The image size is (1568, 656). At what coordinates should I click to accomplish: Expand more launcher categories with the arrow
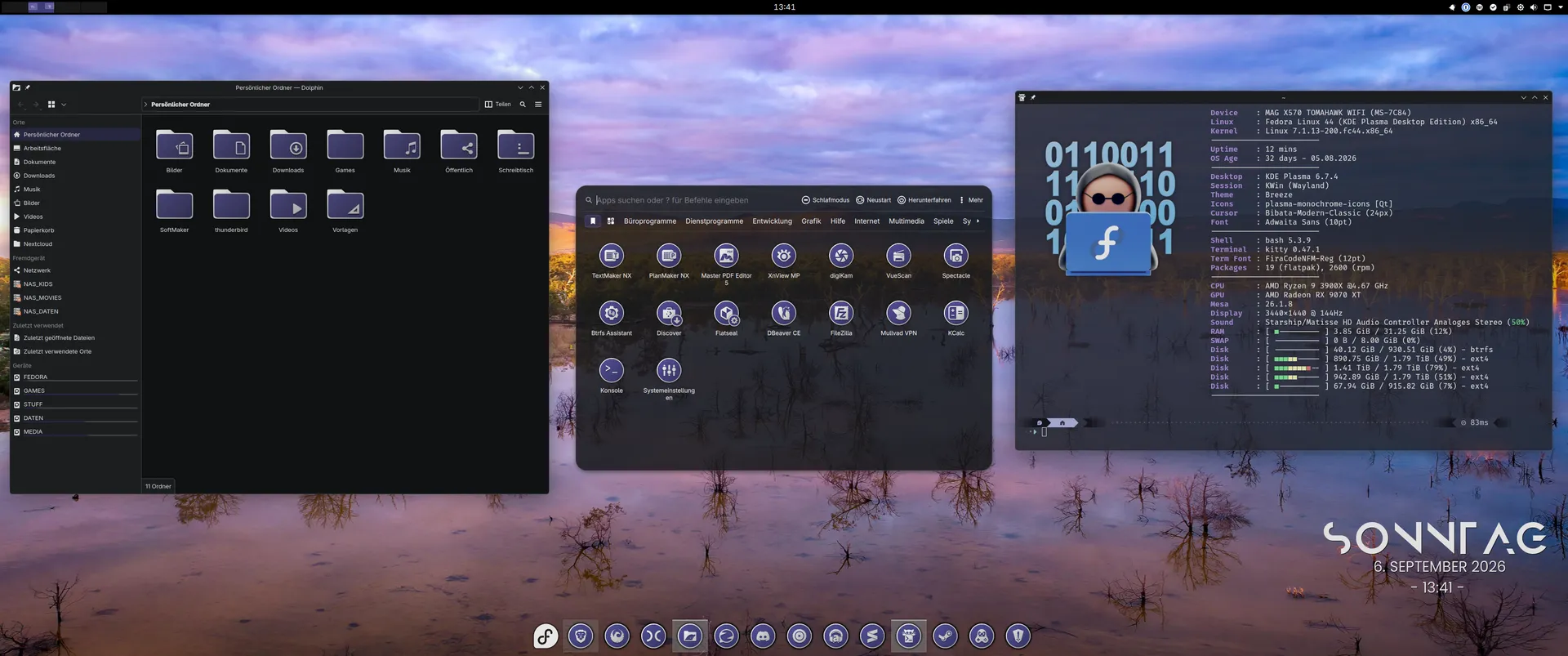978,221
